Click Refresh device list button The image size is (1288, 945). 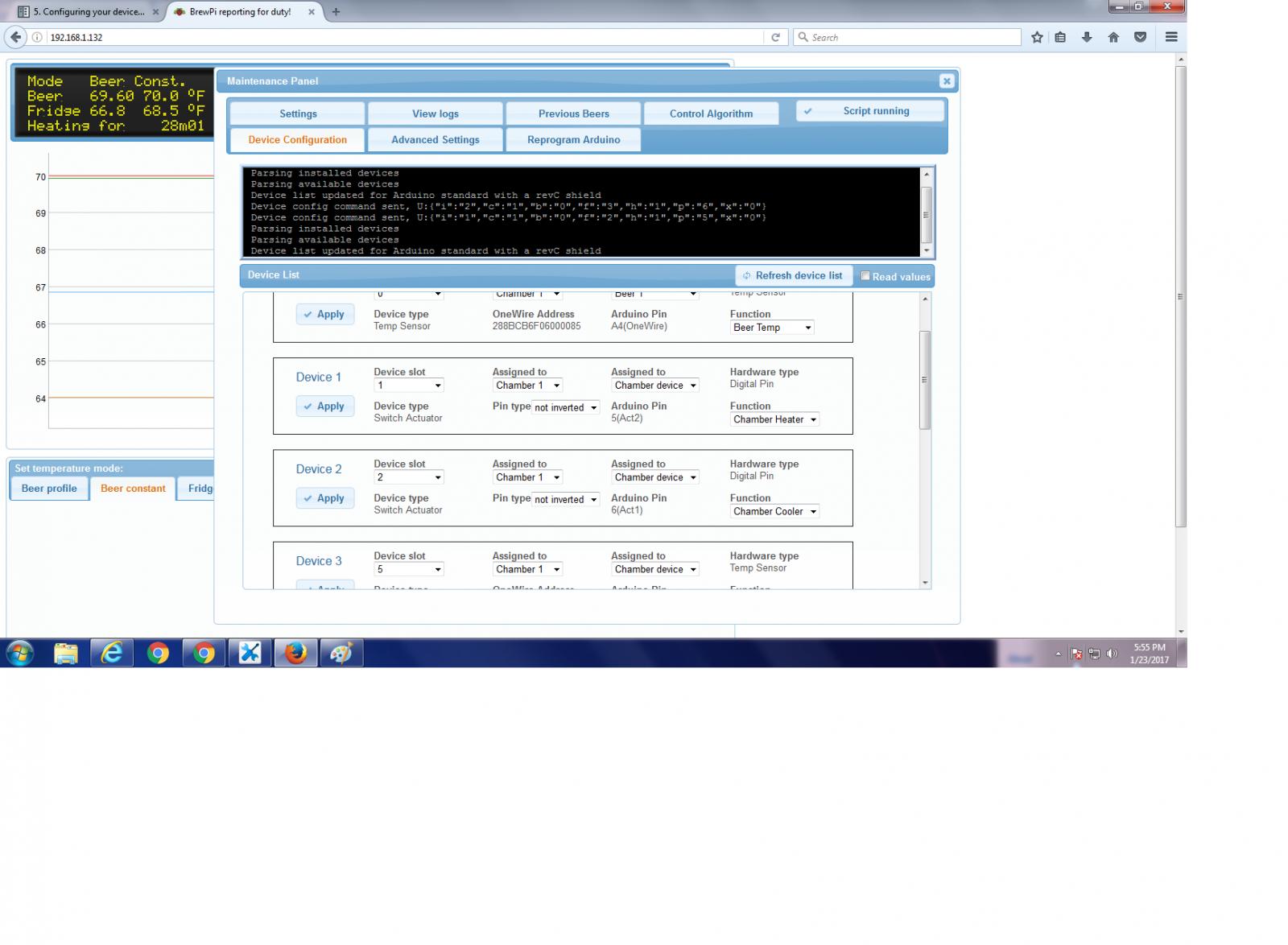[x=792, y=275]
